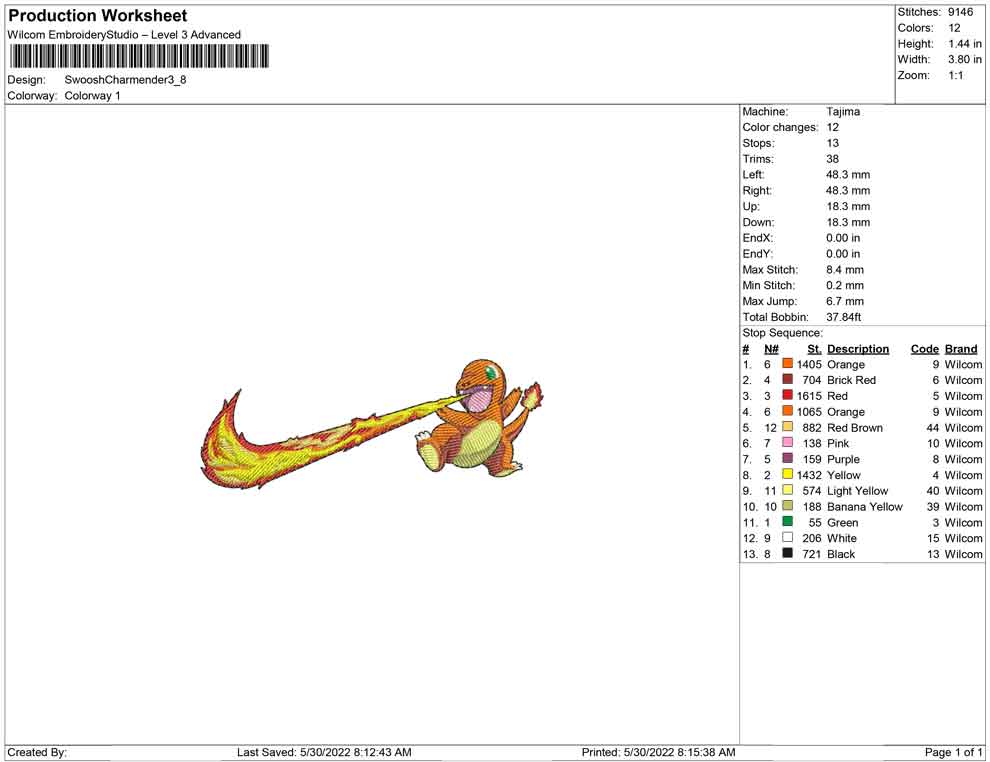Click the N# column header
Image resolution: width=990 pixels, height=762 pixels.
[771, 348]
